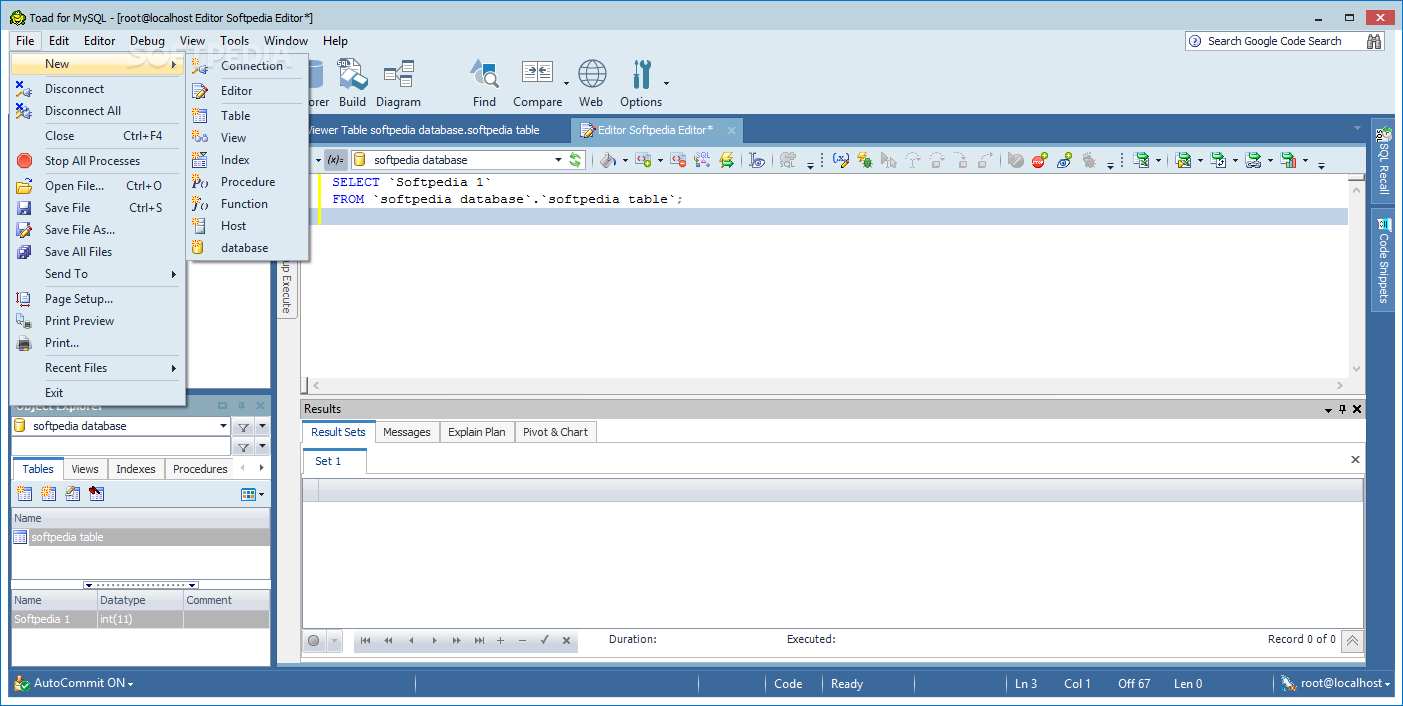Collapse results panel with double chevron
Screen dimensions: 1403x706
pos(1352,641)
